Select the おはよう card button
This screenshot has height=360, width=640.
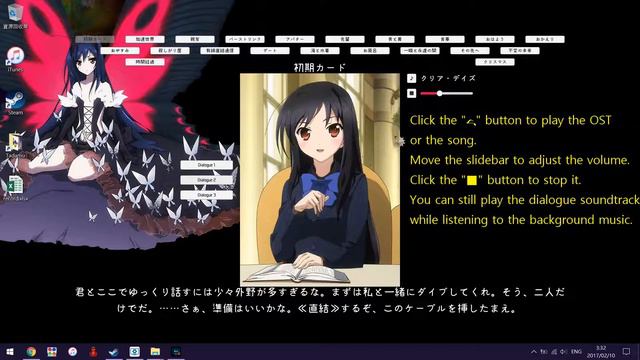(x=495, y=39)
